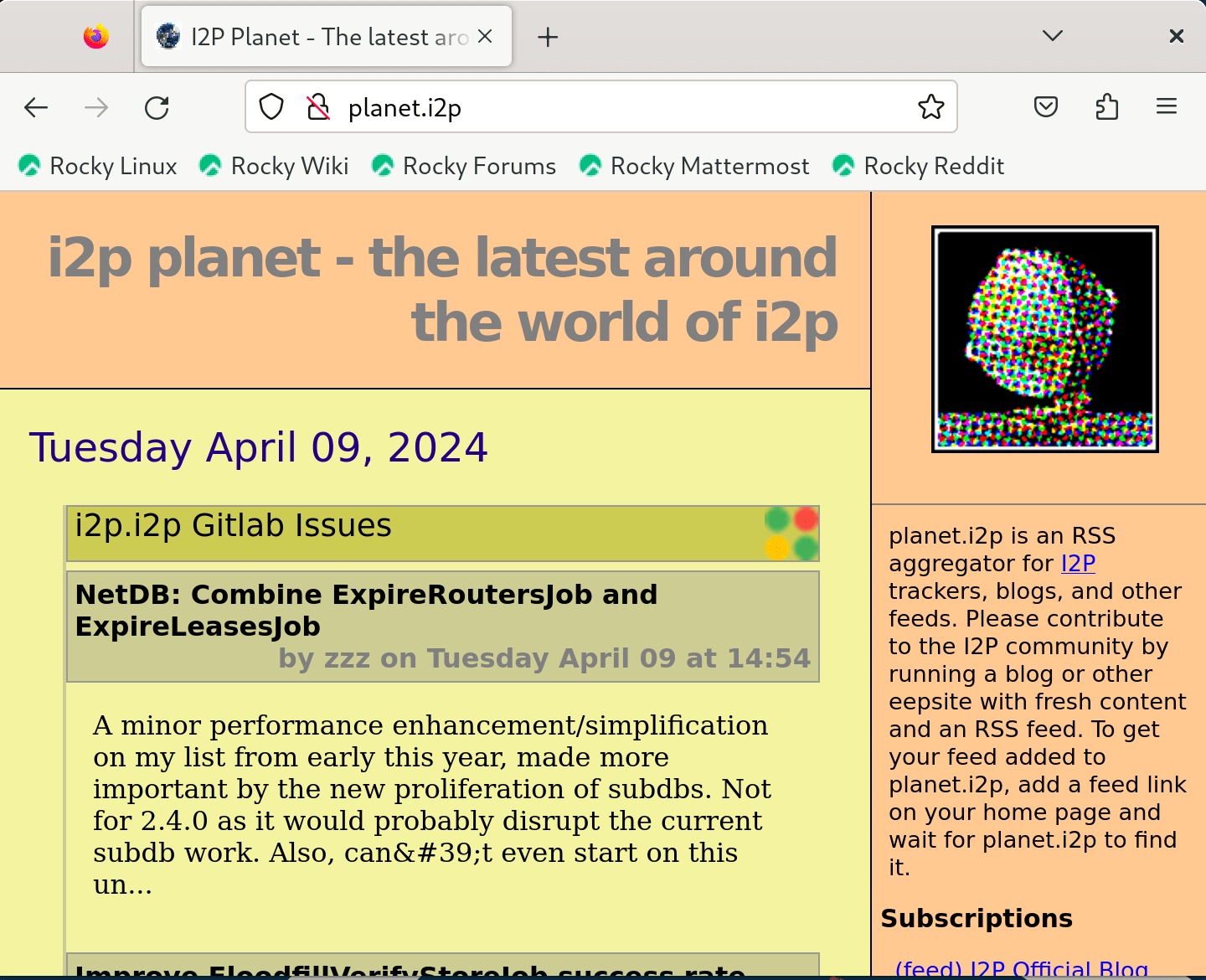The image size is (1206, 980).
Task: Bookmark this page with the star icon
Action: click(930, 107)
